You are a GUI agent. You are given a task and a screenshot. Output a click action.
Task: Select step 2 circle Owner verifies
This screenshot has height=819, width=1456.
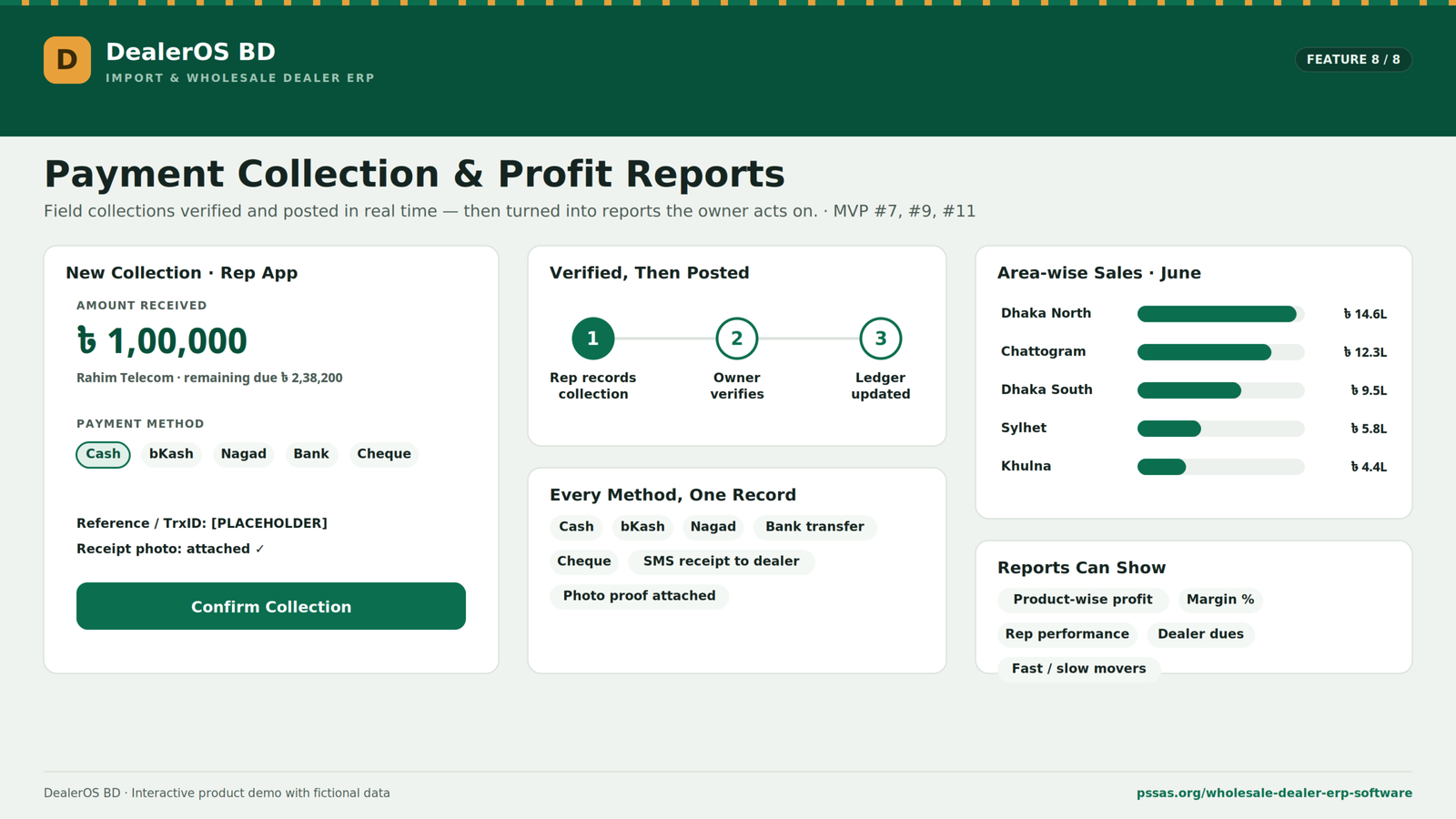[737, 339]
